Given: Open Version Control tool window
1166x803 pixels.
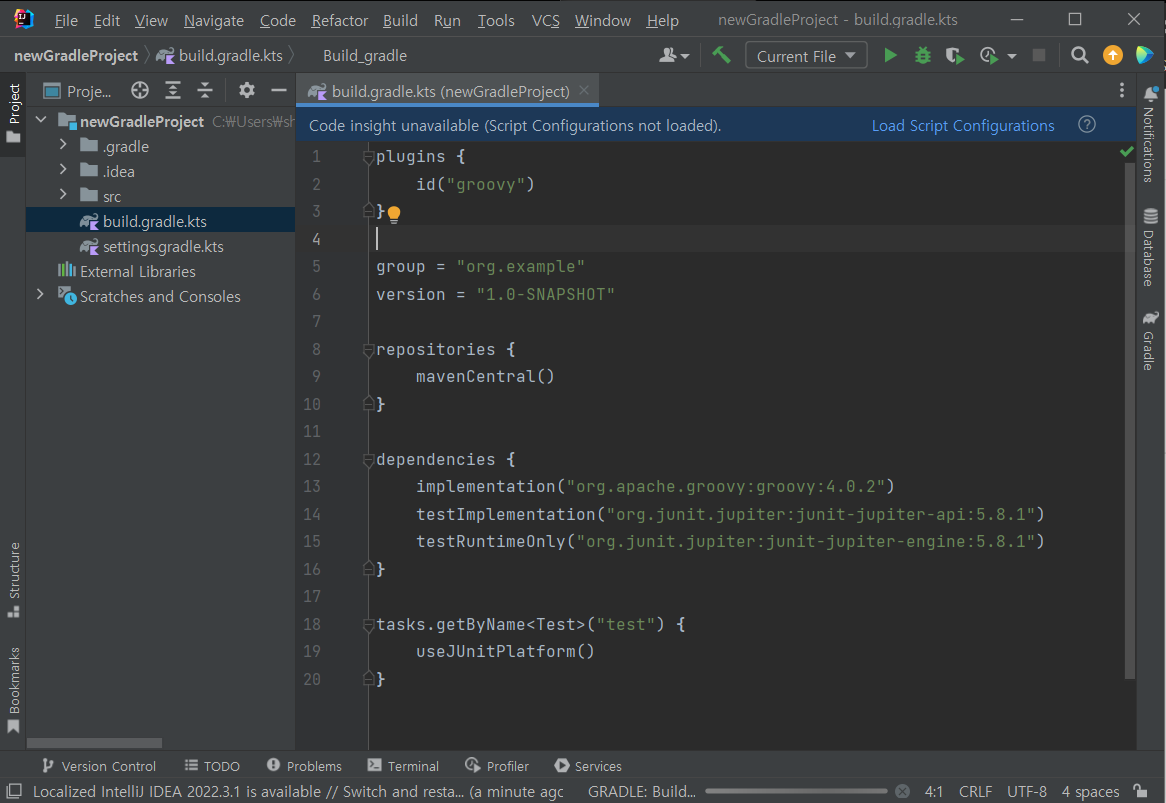Looking at the screenshot, I should point(98,766).
